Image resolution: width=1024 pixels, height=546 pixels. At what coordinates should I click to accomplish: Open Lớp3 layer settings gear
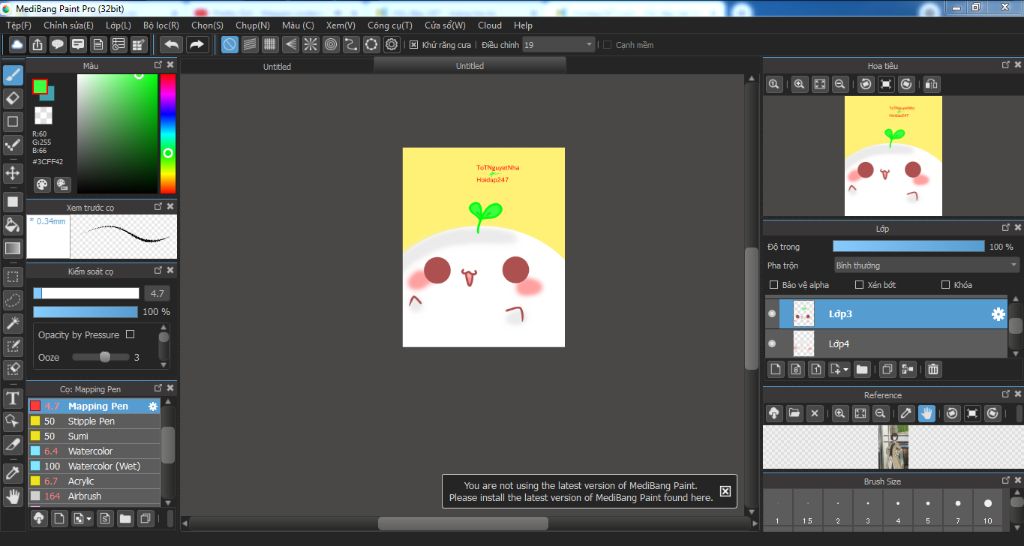(998, 314)
